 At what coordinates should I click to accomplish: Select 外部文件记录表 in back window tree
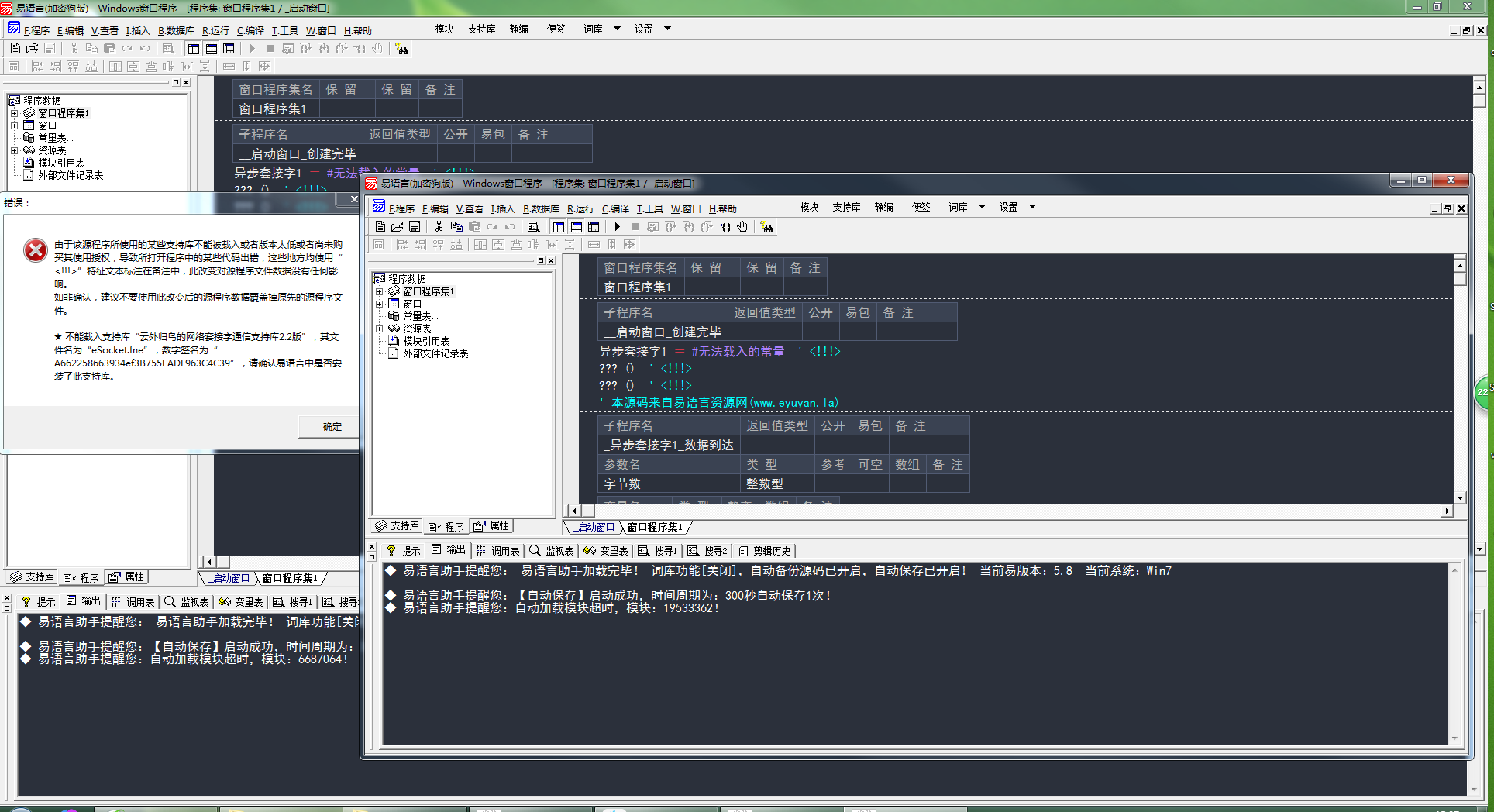click(x=71, y=175)
